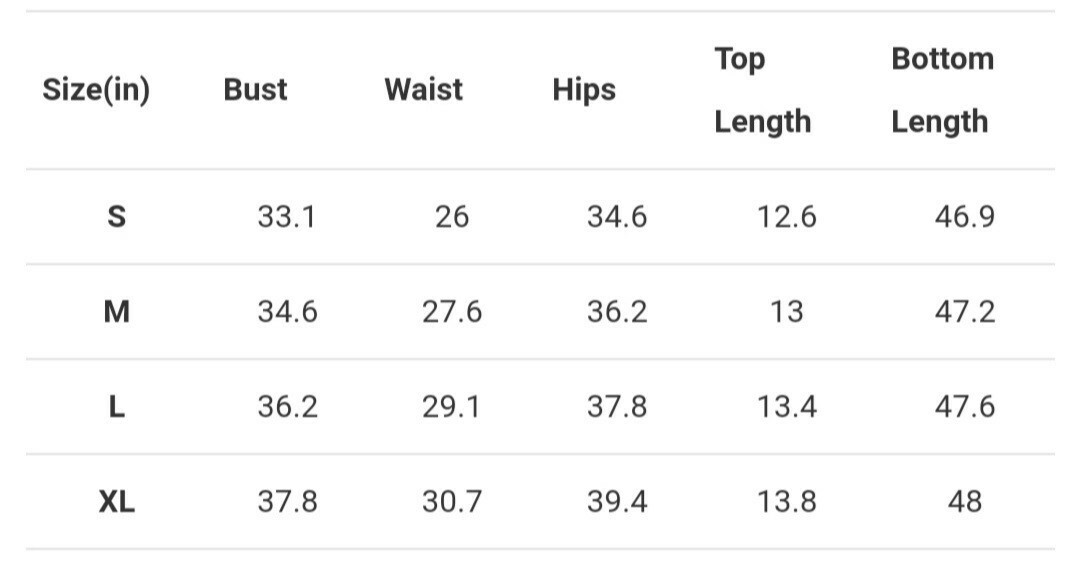The image size is (1080, 565).
Task: Click waist value 26 in S row
Action: click(452, 217)
